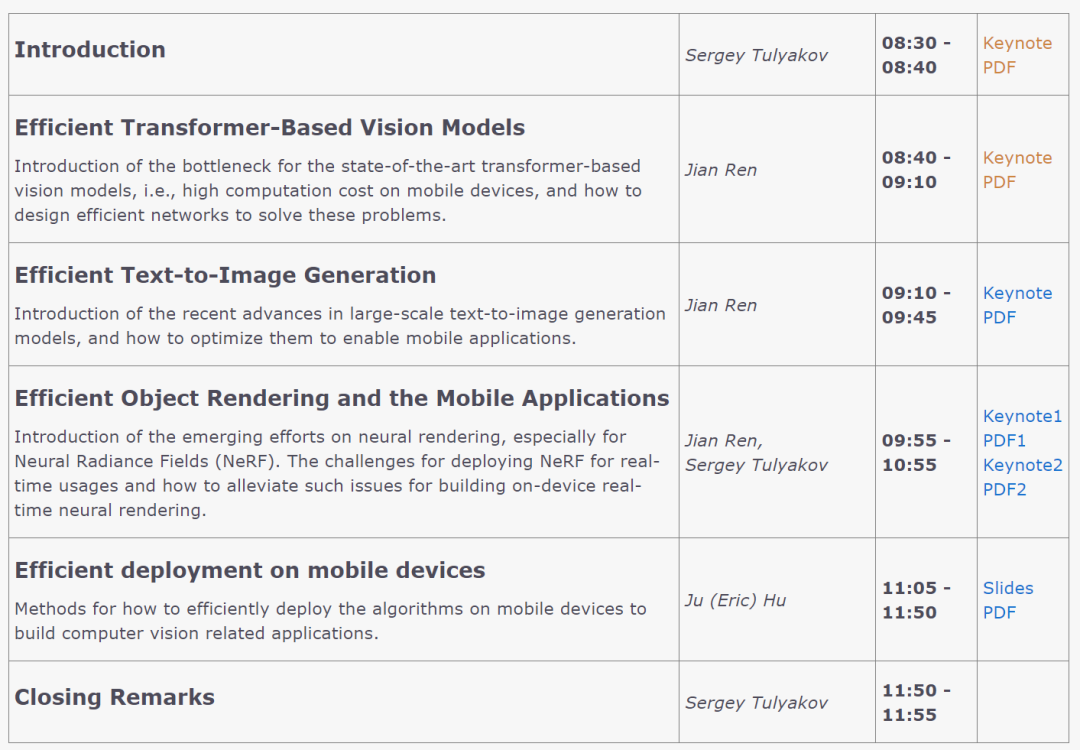Open Keynote for Efficient Text-to-Image Generation

click(x=1017, y=293)
